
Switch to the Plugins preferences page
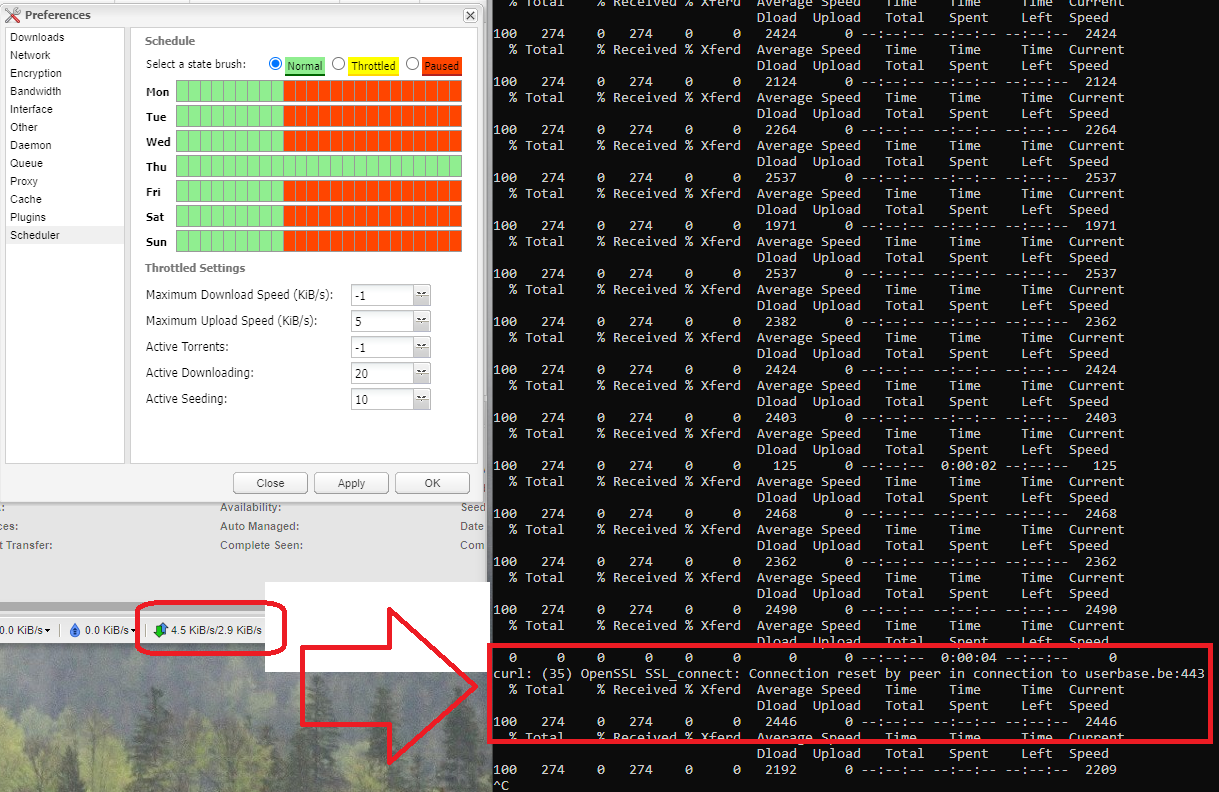(x=28, y=217)
